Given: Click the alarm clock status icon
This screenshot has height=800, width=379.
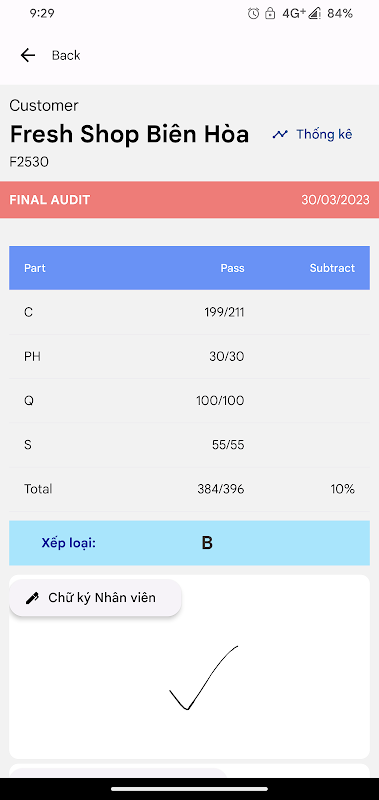Looking at the screenshot, I should 254,14.
